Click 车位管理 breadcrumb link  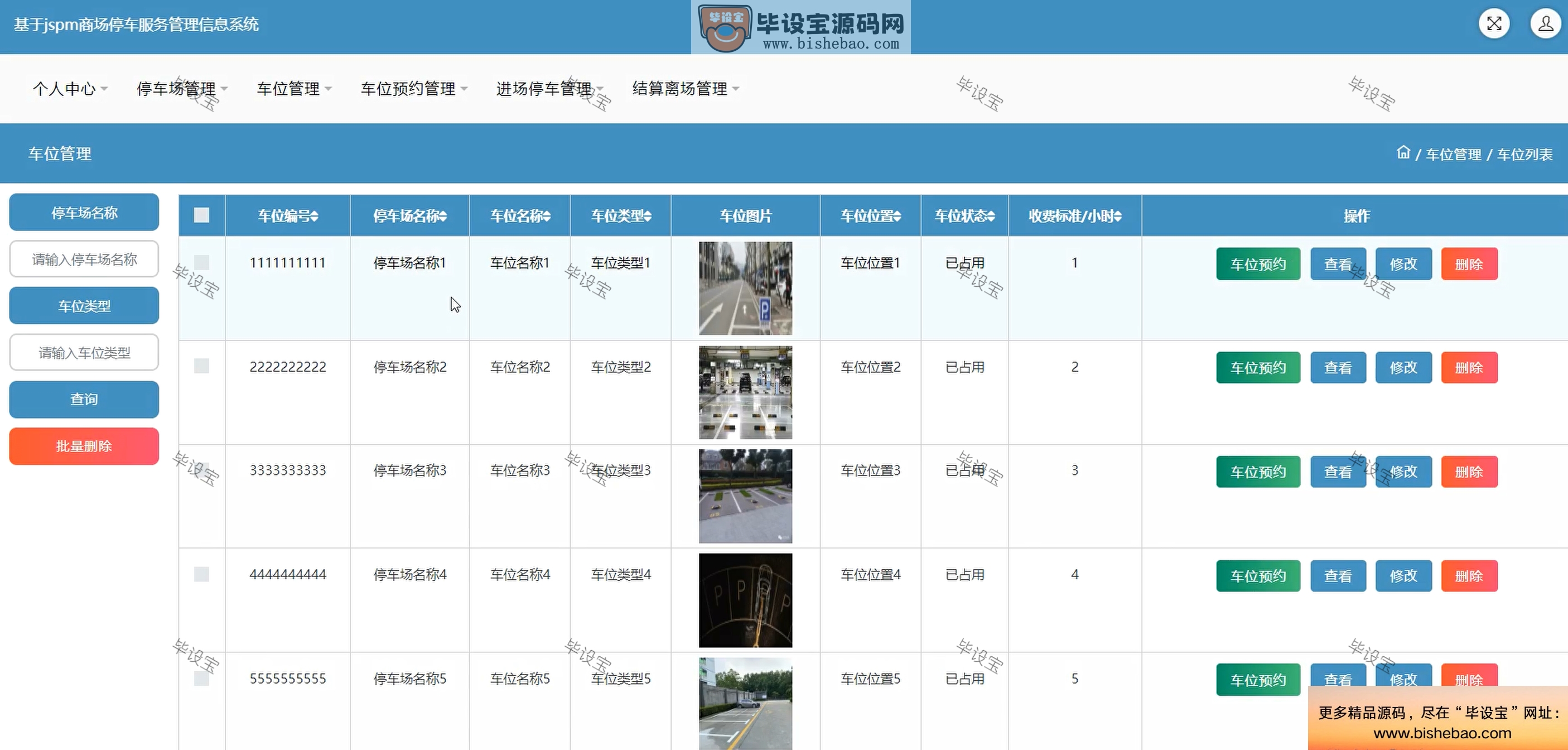(1454, 155)
